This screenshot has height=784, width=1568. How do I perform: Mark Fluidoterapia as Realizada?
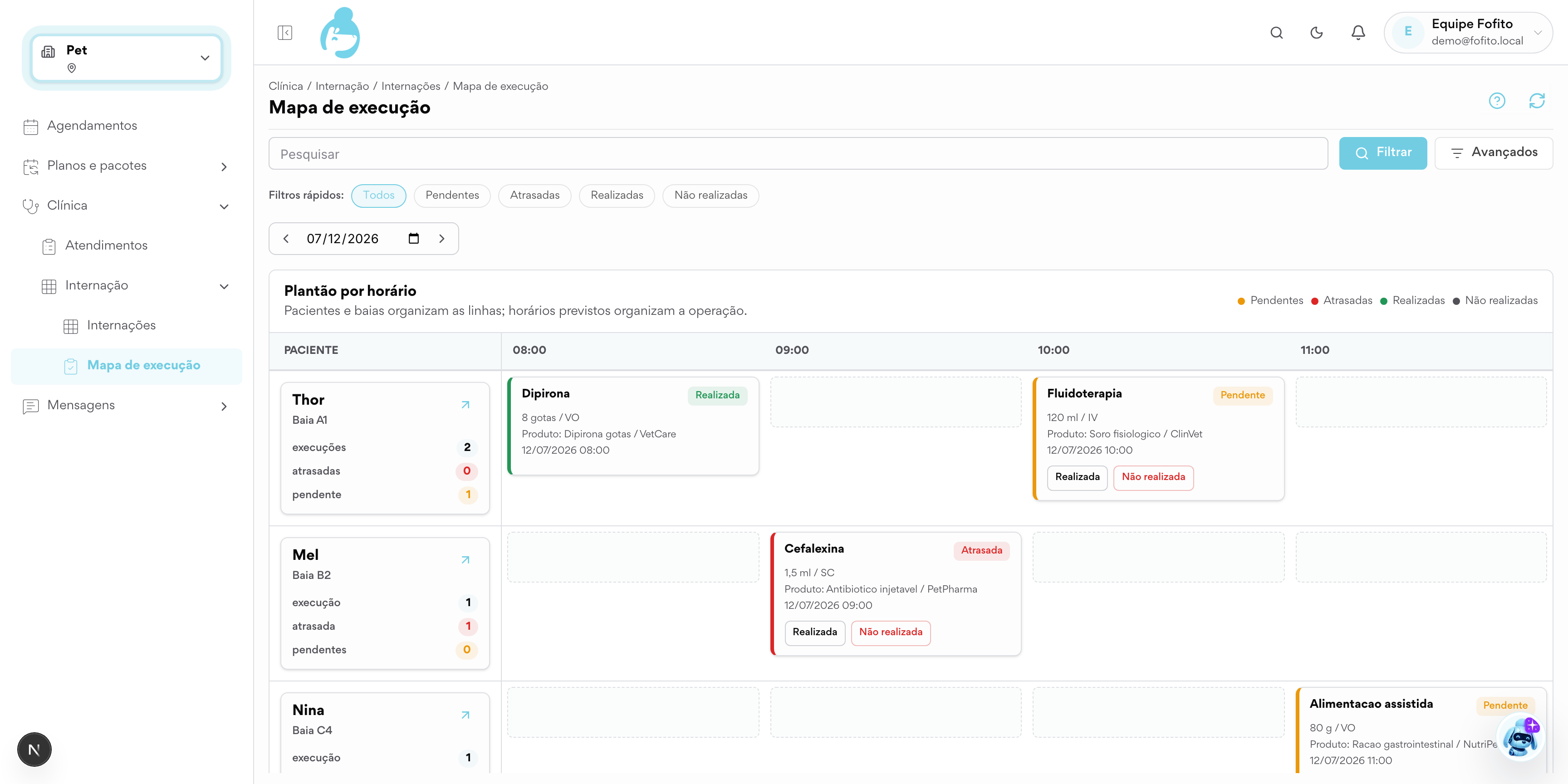click(x=1078, y=477)
